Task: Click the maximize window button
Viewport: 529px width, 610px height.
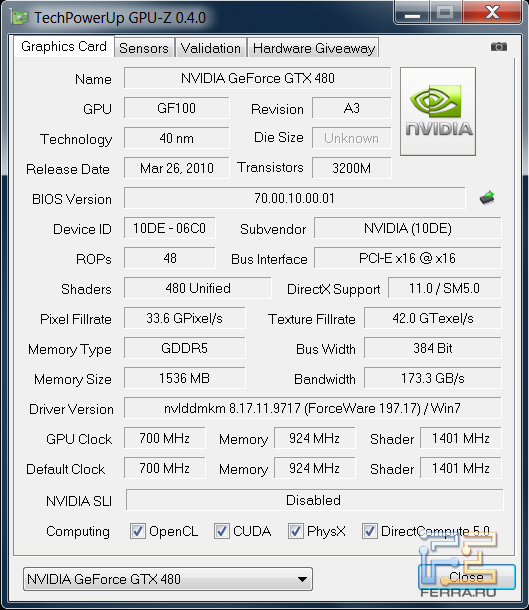Action: (446, 13)
